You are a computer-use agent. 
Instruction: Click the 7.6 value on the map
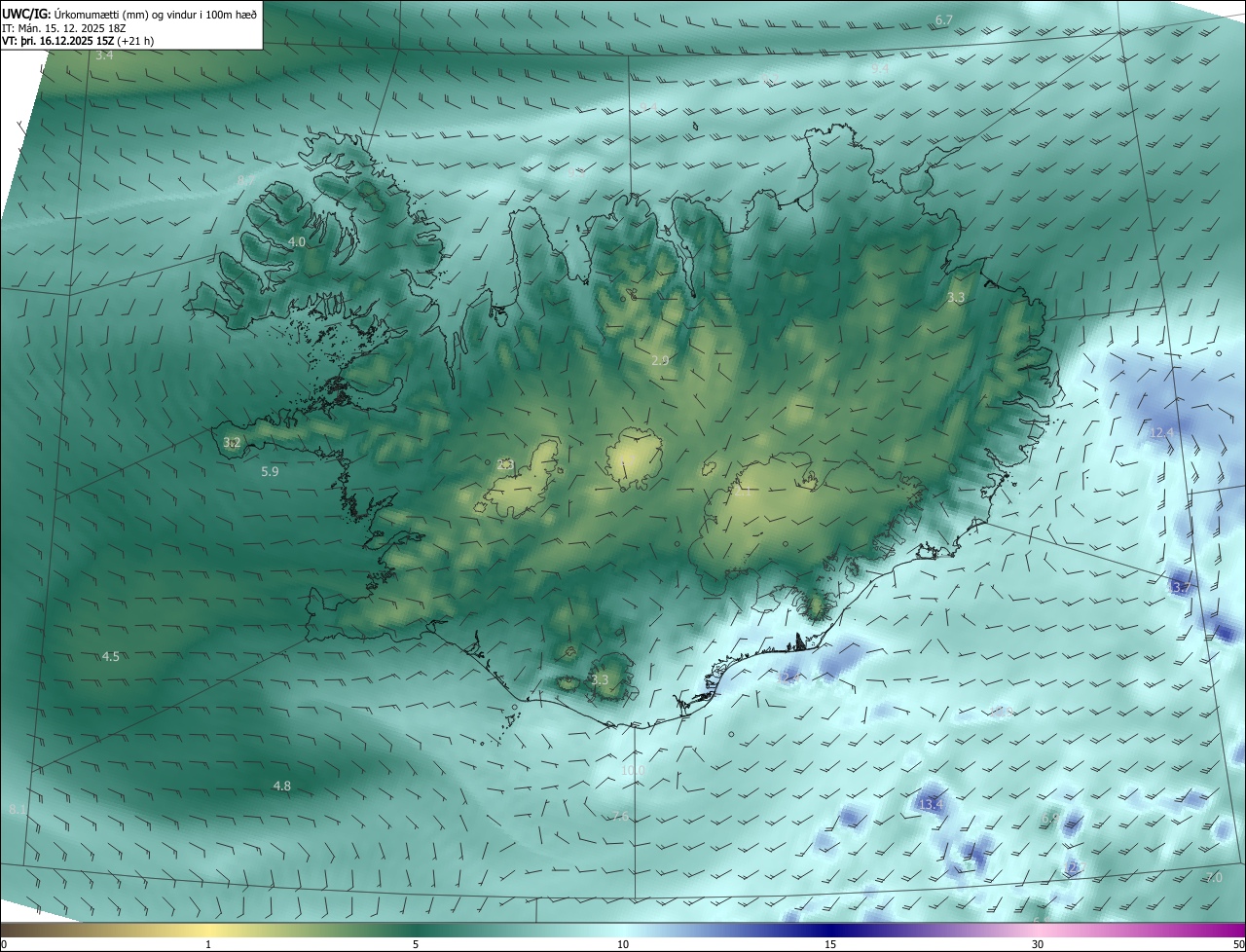point(620,817)
